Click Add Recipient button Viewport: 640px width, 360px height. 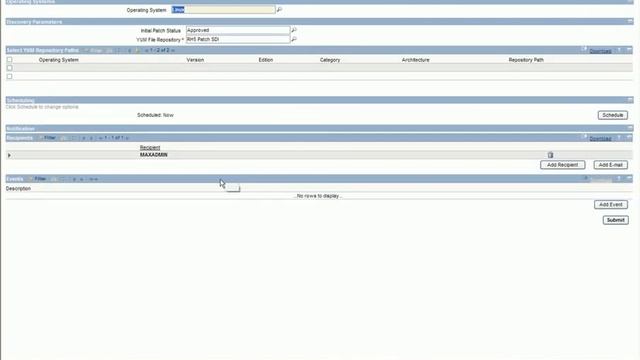562,165
